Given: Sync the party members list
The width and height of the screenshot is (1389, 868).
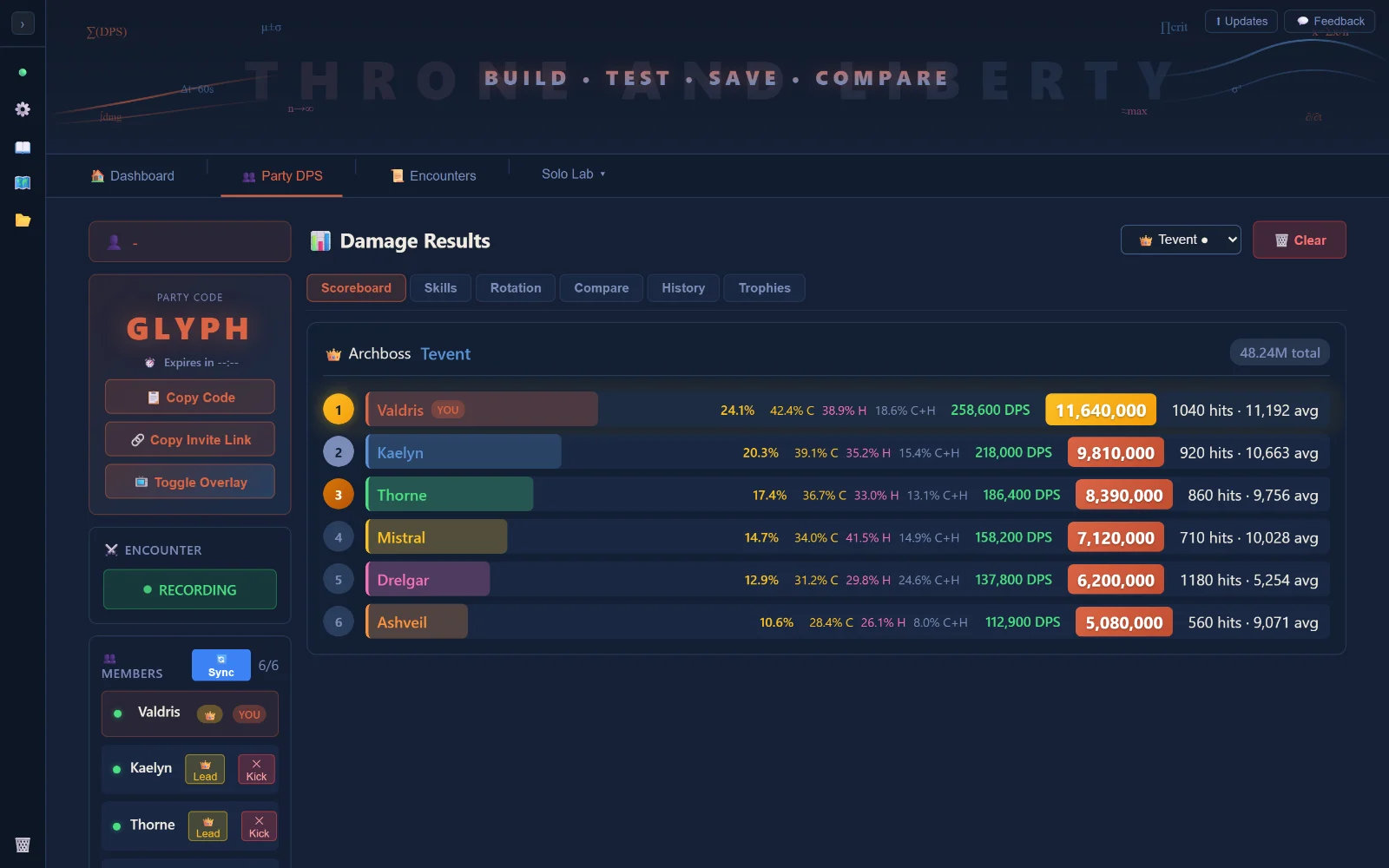Looking at the screenshot, I should click(221, 665).
